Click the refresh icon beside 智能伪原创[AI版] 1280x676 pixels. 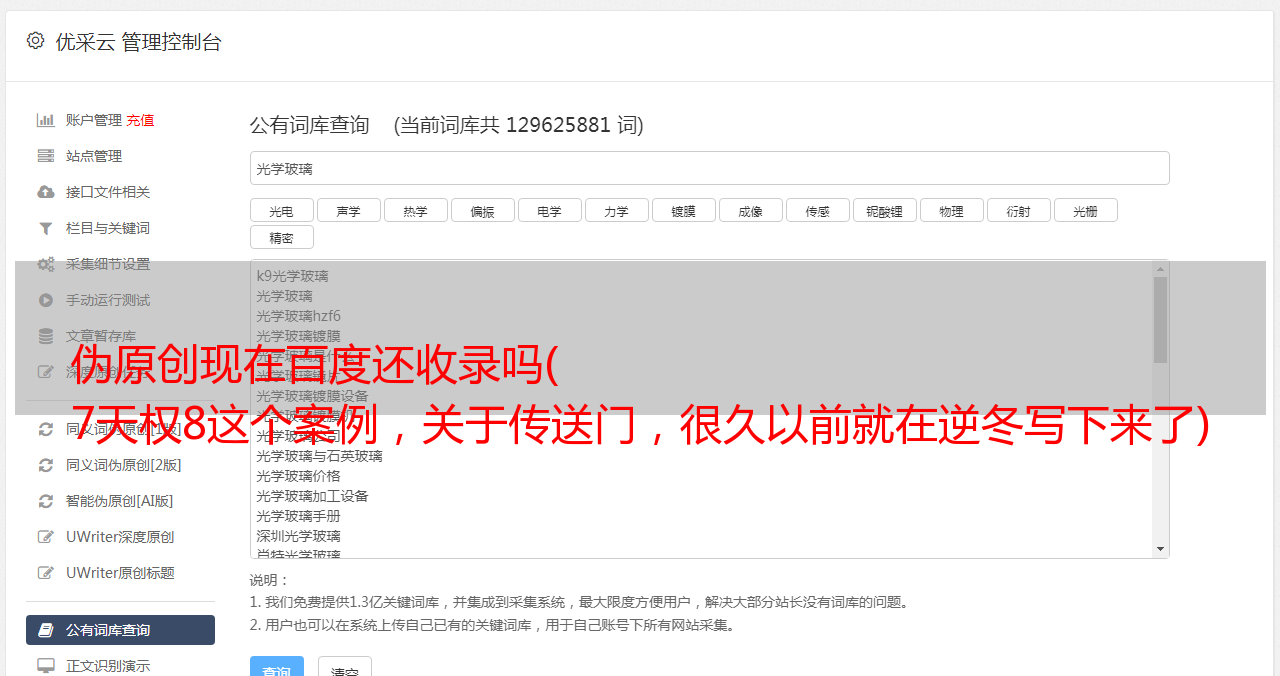tap(46, 501)
